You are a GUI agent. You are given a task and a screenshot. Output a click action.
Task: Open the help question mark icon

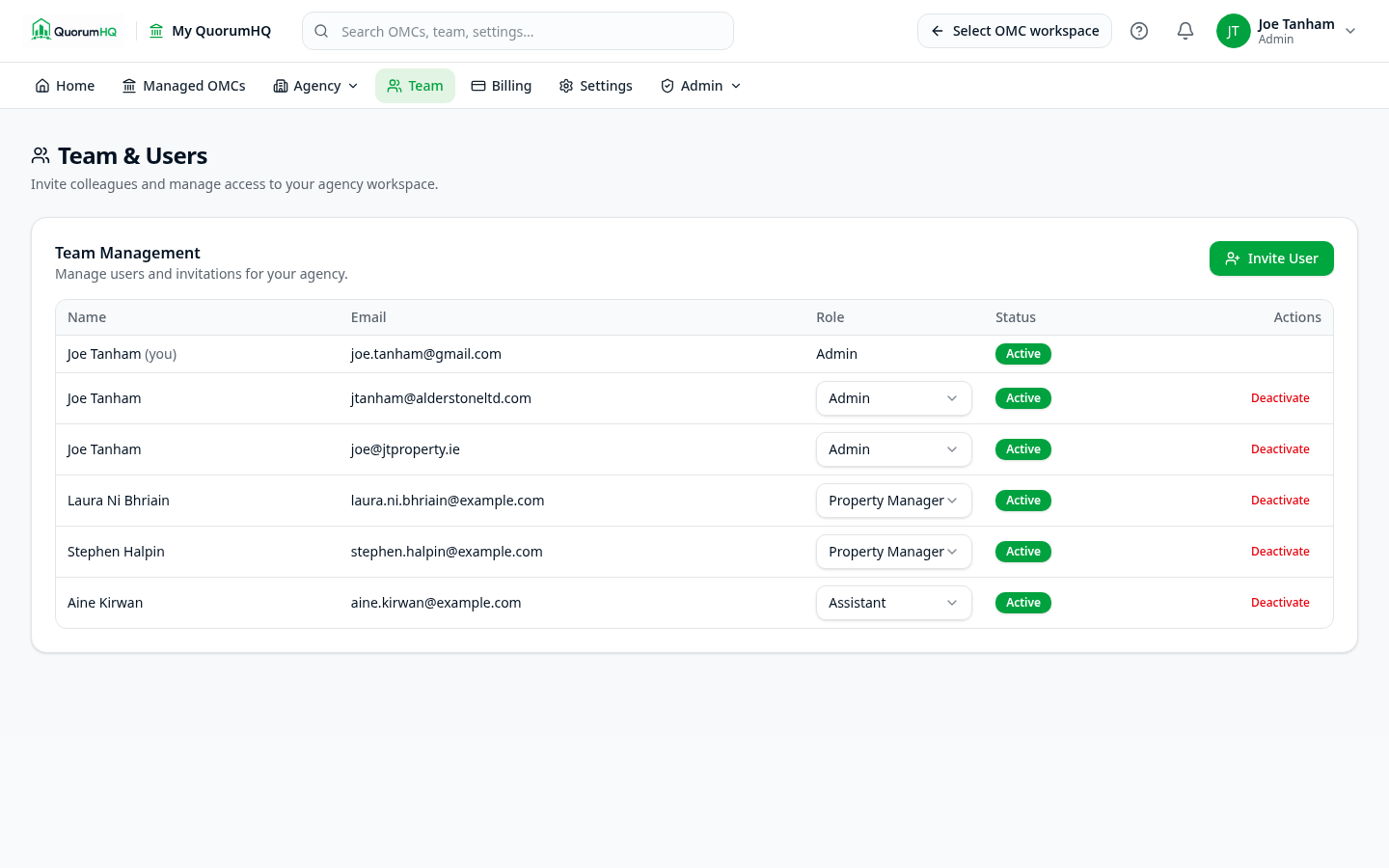(1139, 31)
